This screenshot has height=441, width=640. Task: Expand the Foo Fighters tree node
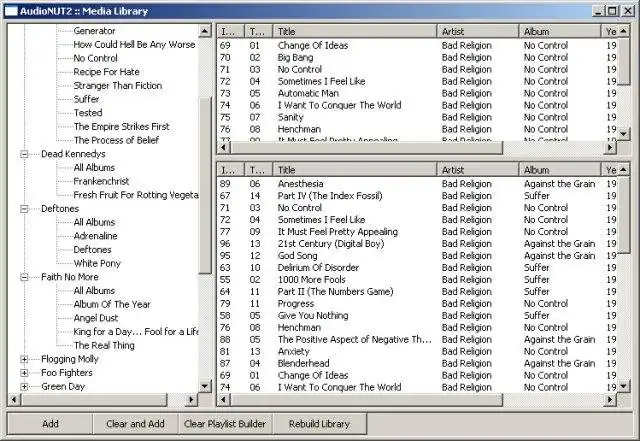tap(24, 373)
